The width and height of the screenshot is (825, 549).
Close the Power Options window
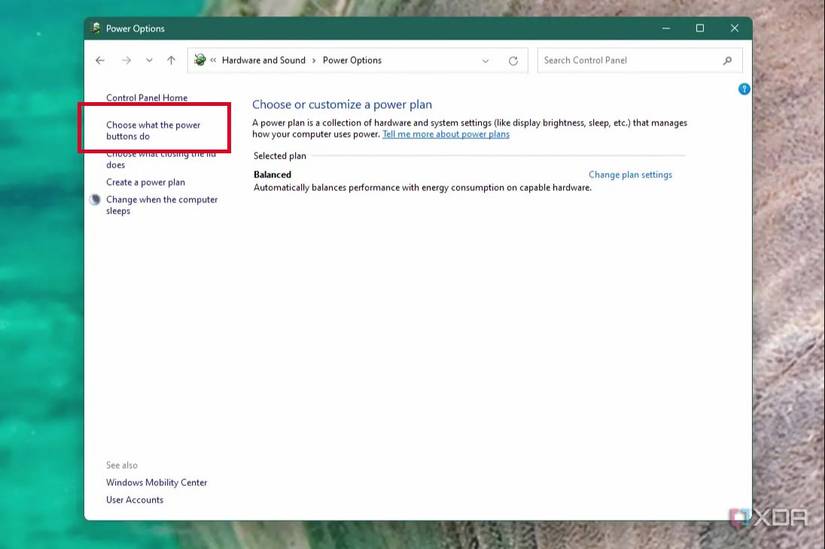(735, 28)
